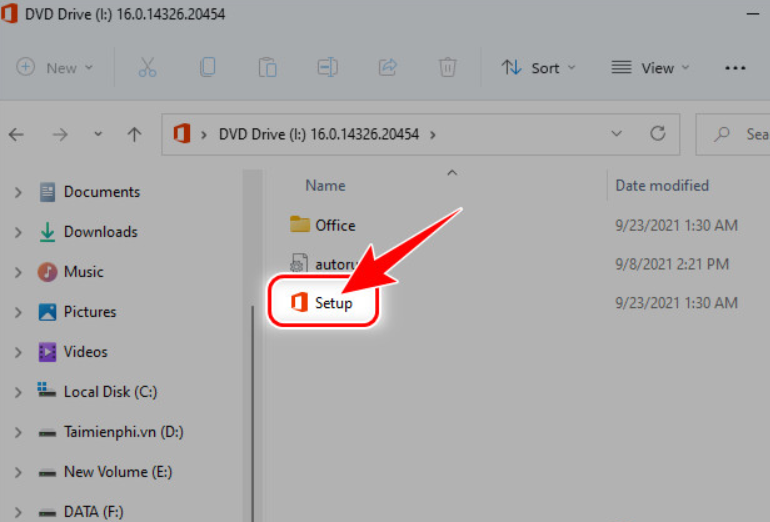
Task: Click autorun date 9/8/2021 2:21 PM
Action: 672,264
